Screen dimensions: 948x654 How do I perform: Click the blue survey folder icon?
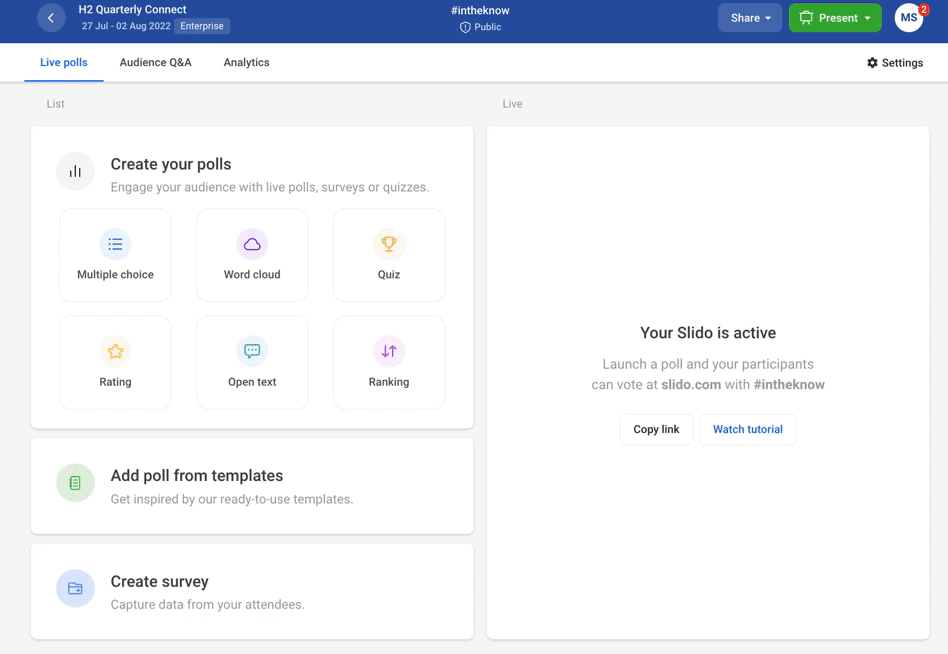(76, 588)
